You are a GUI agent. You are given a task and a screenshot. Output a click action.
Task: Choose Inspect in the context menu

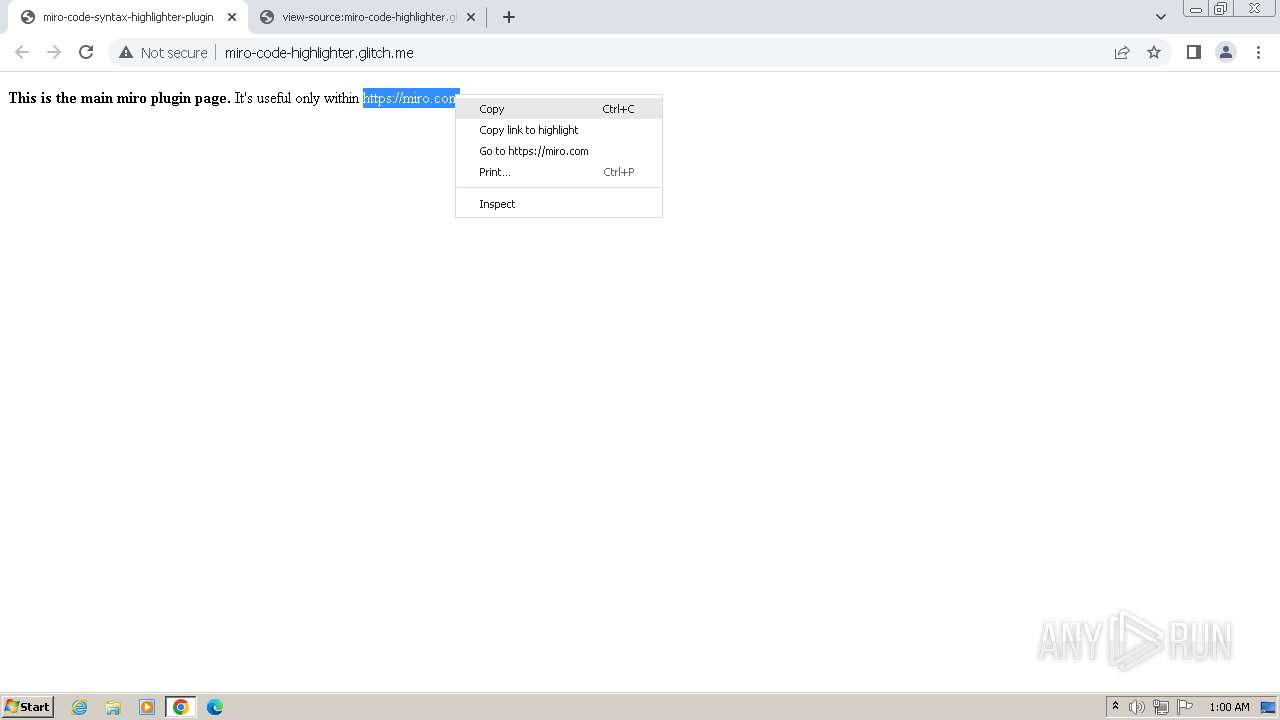click(559, 204)
